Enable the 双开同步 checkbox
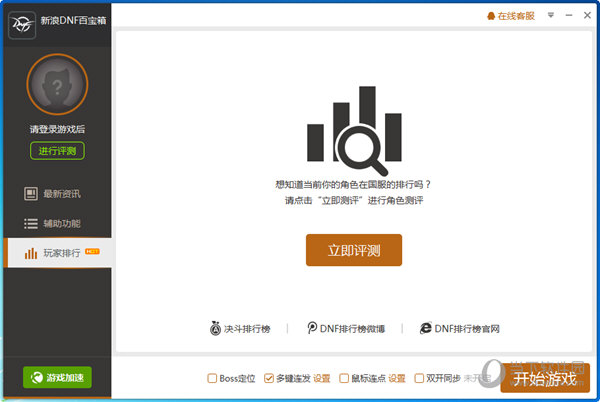Screen dimensions: 600x402 tap(419, 378)
